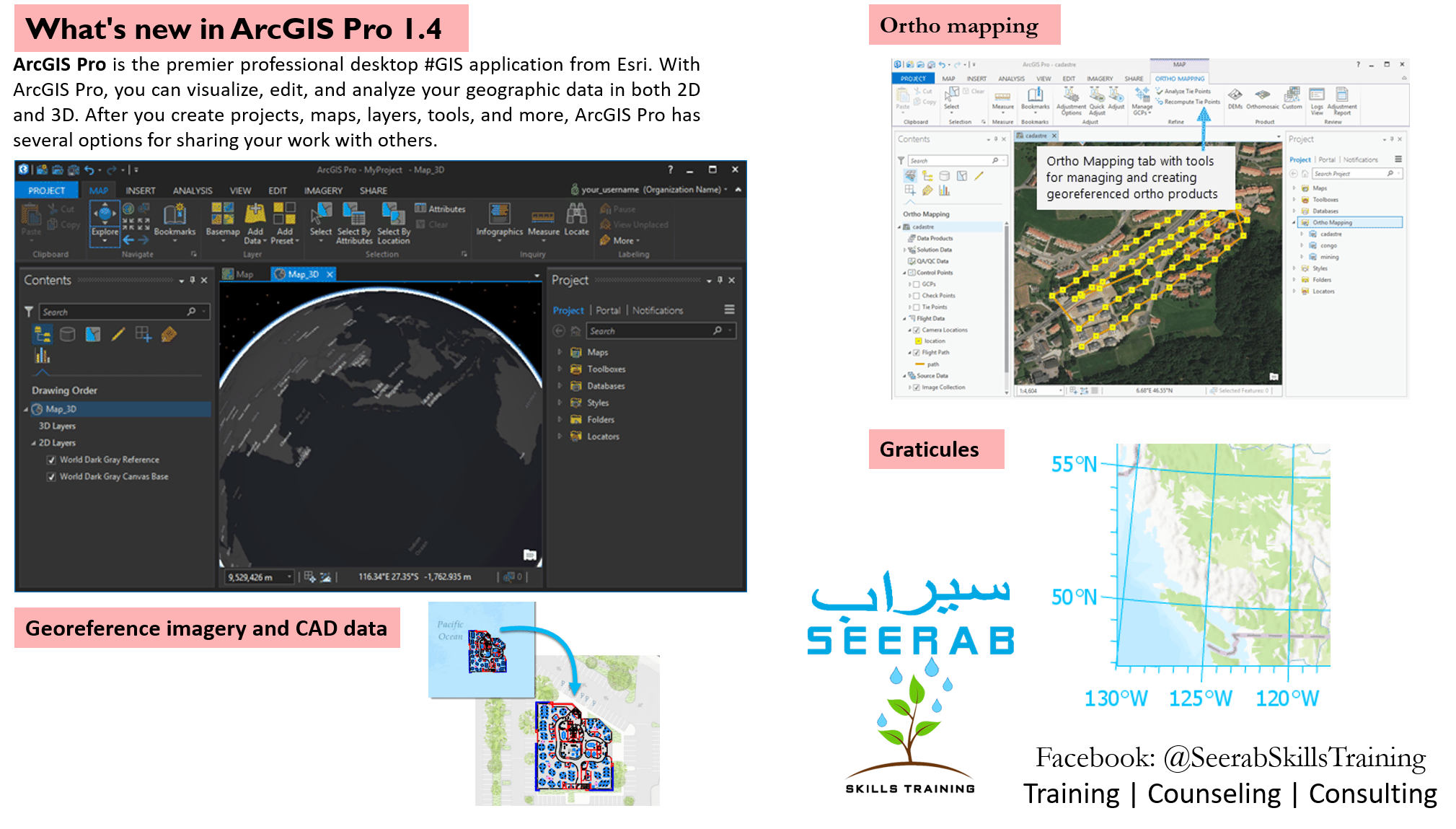Uncheck Flight Path layer

coord(917,353)
